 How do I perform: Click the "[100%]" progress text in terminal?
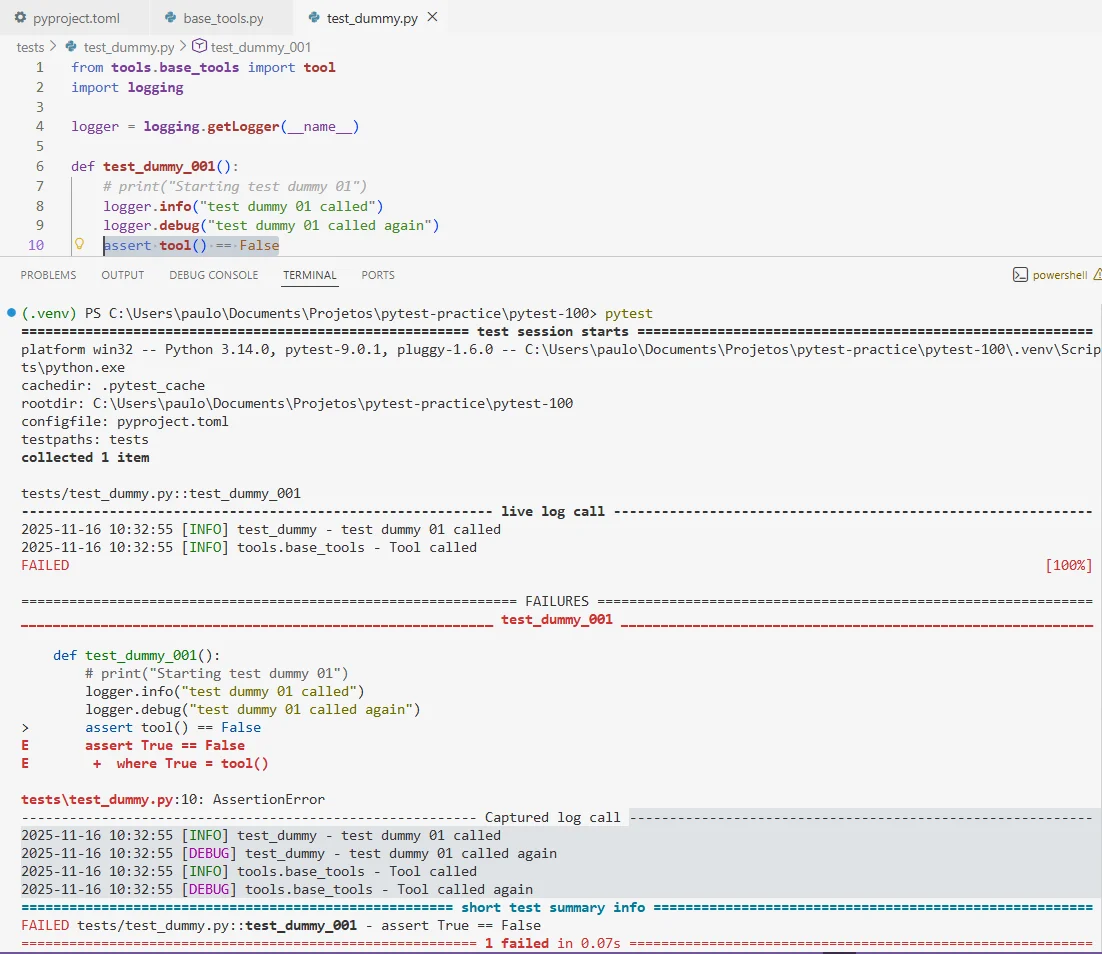1068,565
